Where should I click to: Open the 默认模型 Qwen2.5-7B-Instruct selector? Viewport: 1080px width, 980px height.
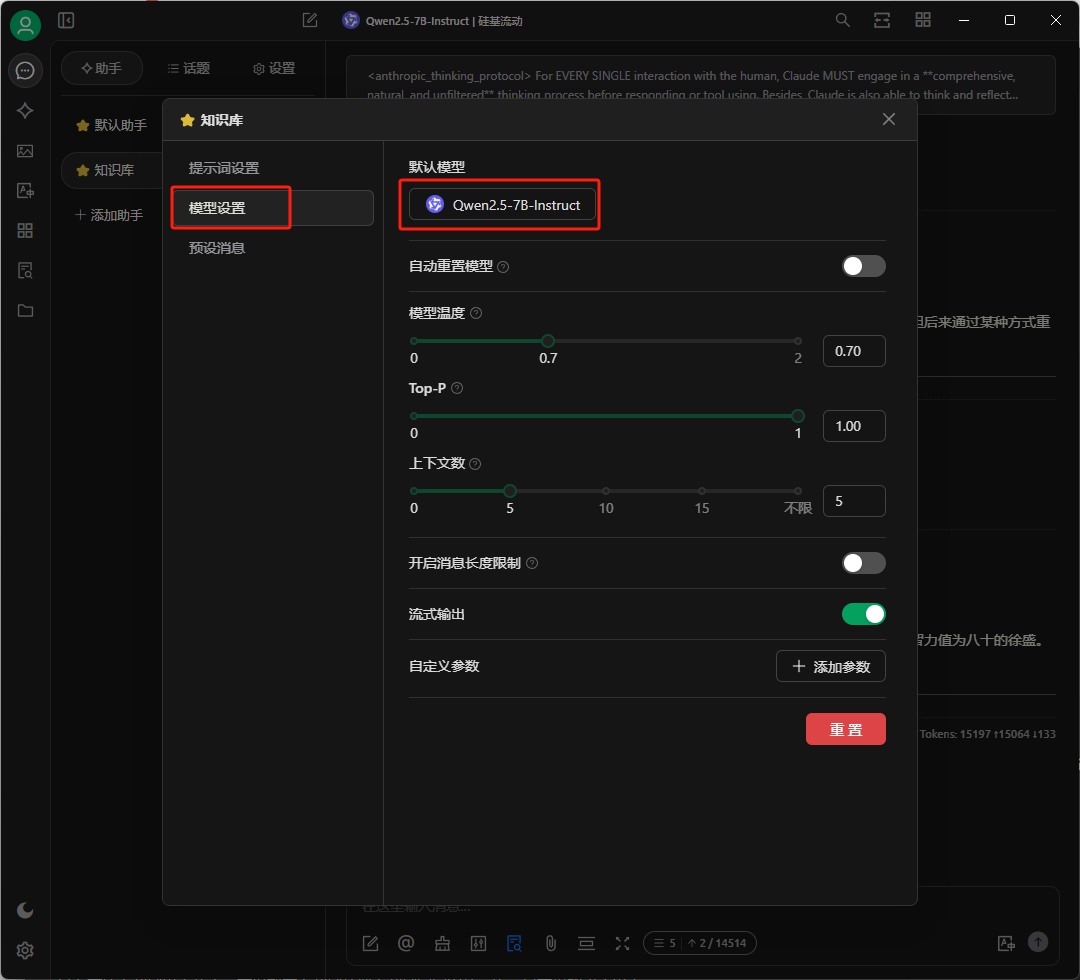tap(502, 205)
